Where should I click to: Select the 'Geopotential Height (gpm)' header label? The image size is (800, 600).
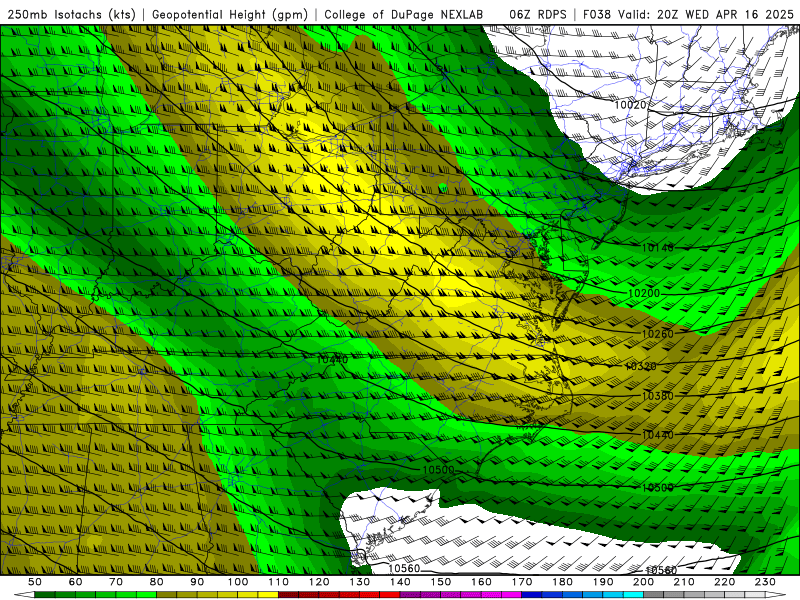pyautogui.click(x=230, y=14)
